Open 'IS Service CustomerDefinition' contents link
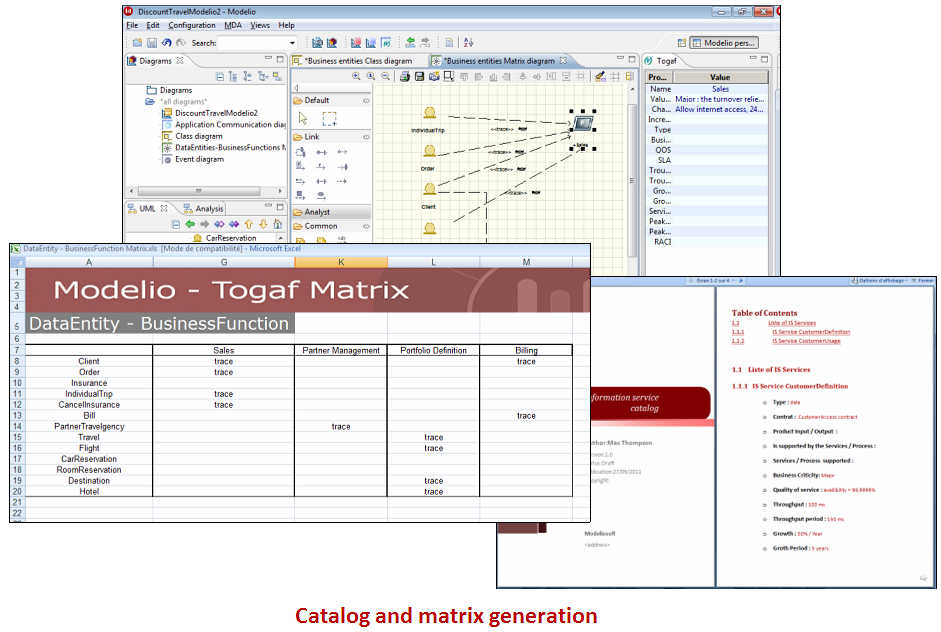 (x=811, y=332)
